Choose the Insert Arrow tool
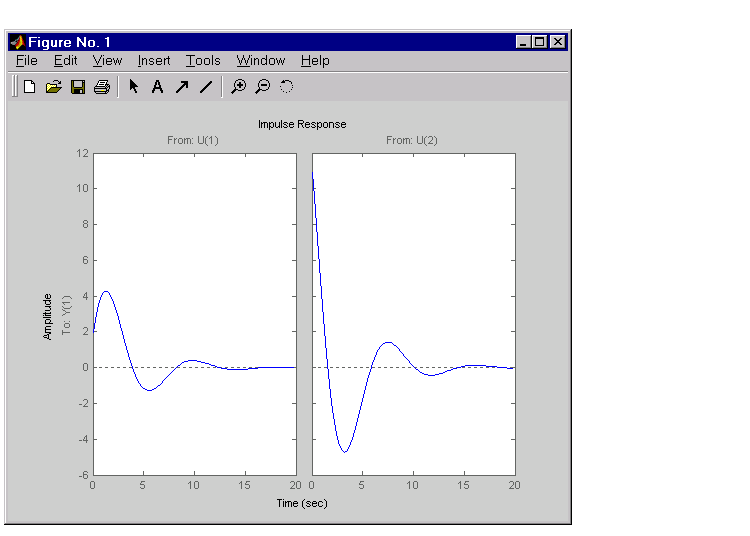The height and width of the screenshot is (536, 750). [181, 87]
